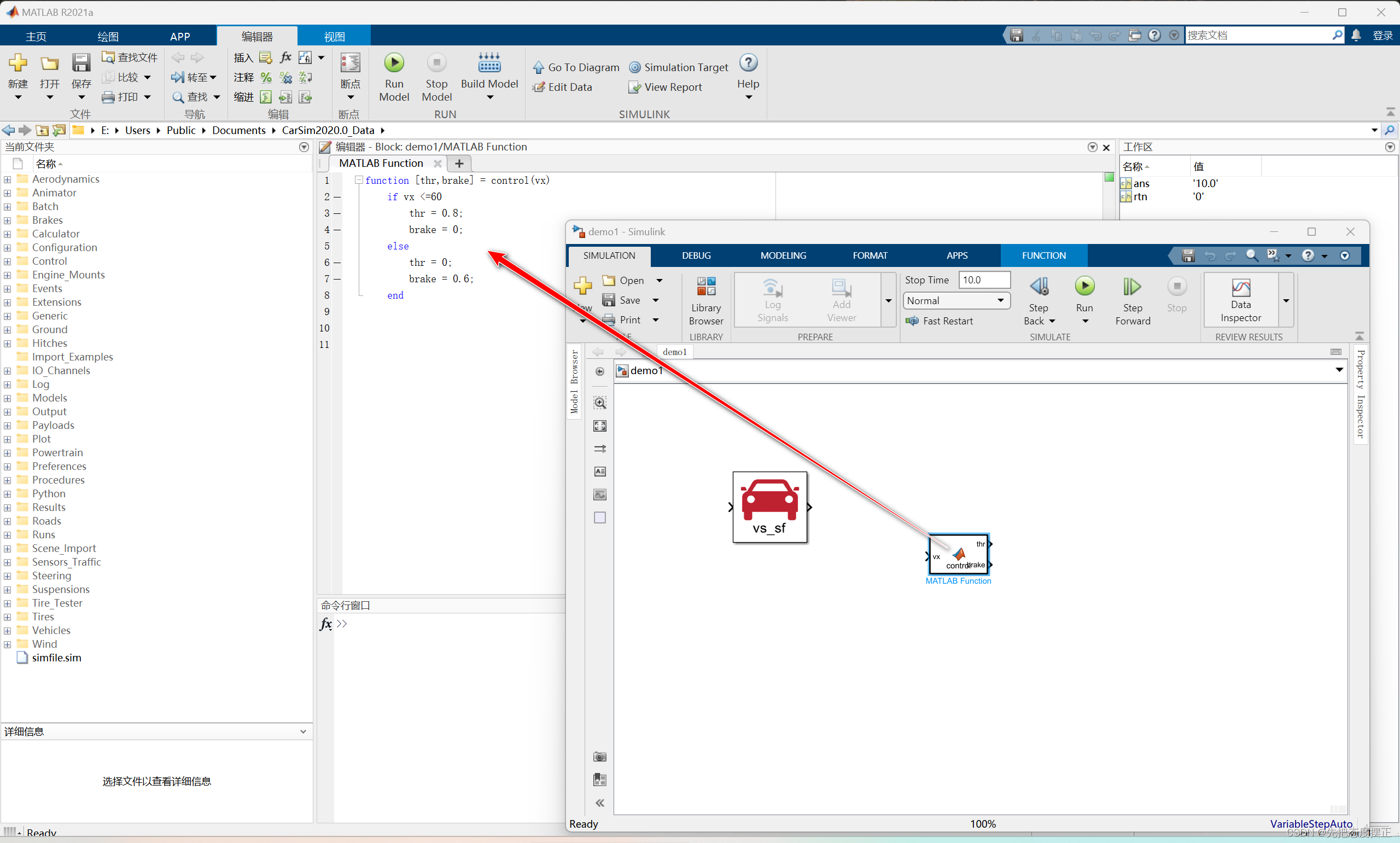Expand the Vehicles folder tree node
The height and width of the screenshot is (843, 1400).
pyautogui.click(x=7, y=631)
